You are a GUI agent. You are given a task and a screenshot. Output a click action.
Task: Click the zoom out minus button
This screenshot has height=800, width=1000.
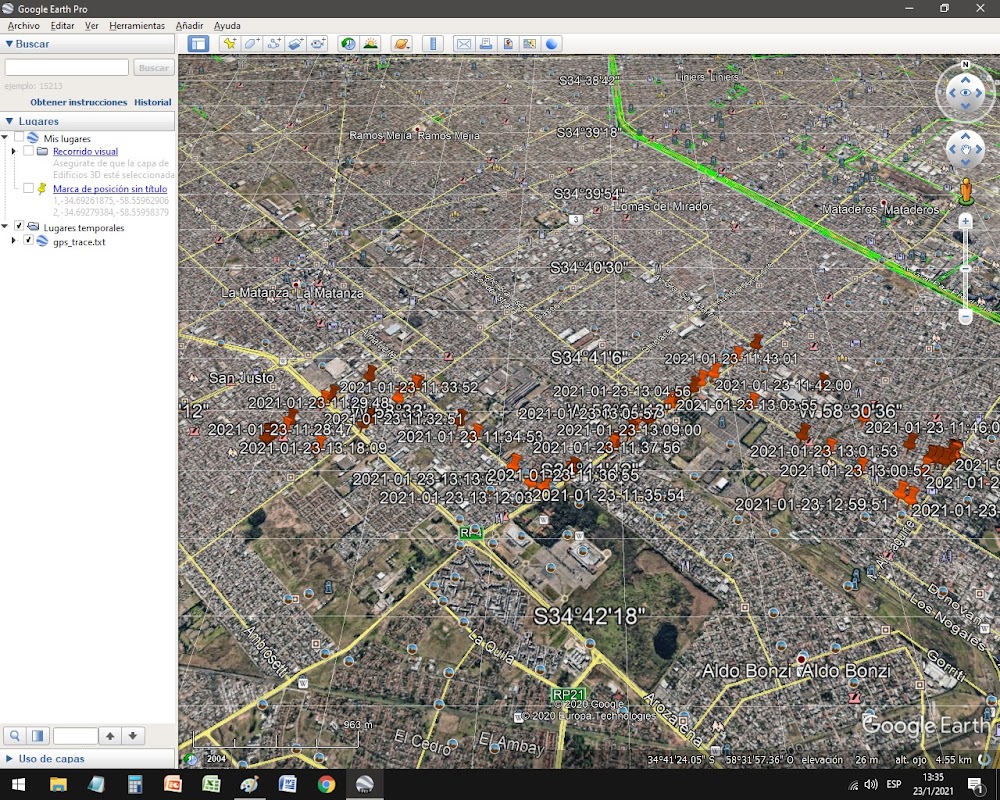tap(965, 317)
